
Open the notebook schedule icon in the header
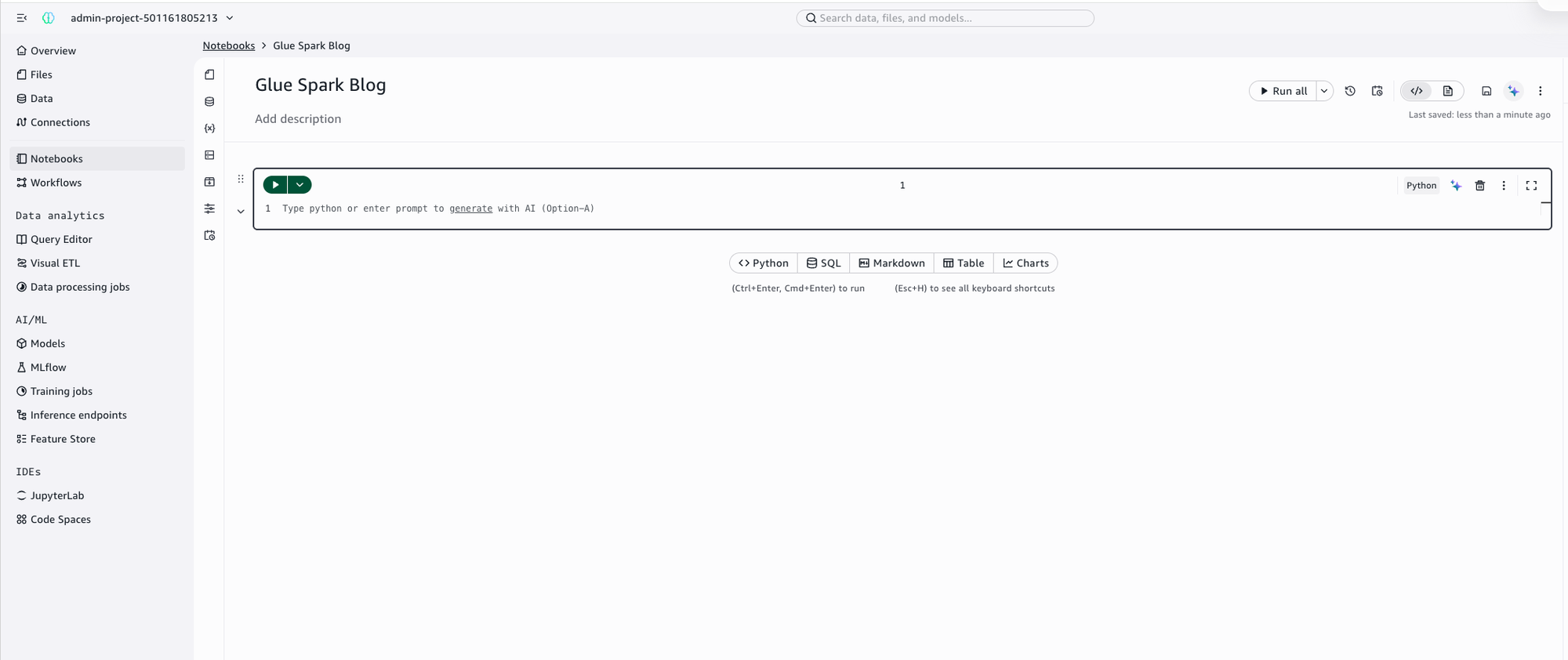tap(1377, 91)
